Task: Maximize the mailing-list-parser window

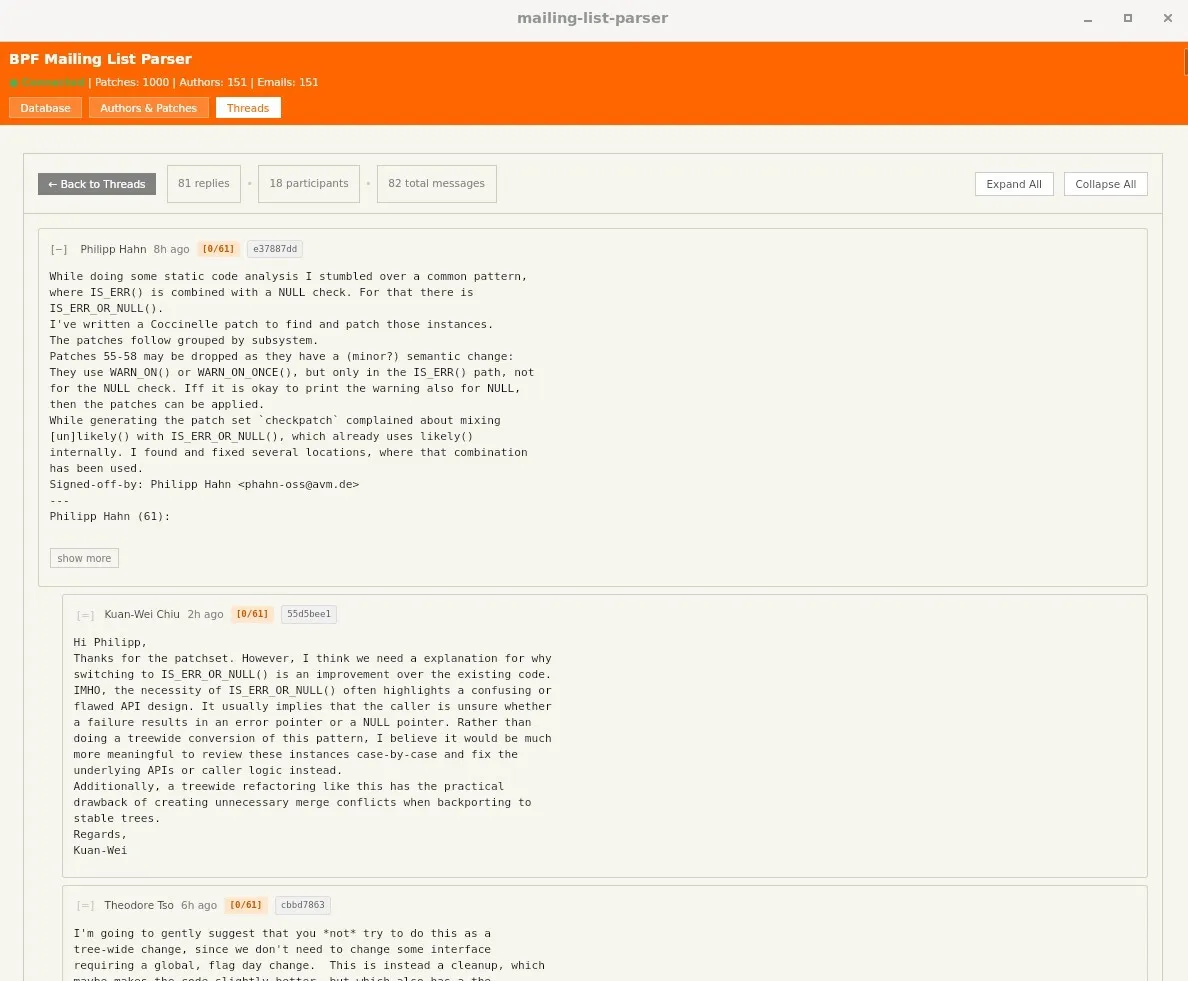Action: point(1127,18)
